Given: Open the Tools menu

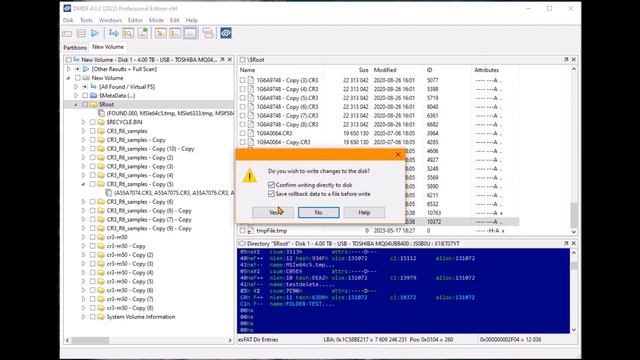Looking at the screenshot, I should (86, 20).
